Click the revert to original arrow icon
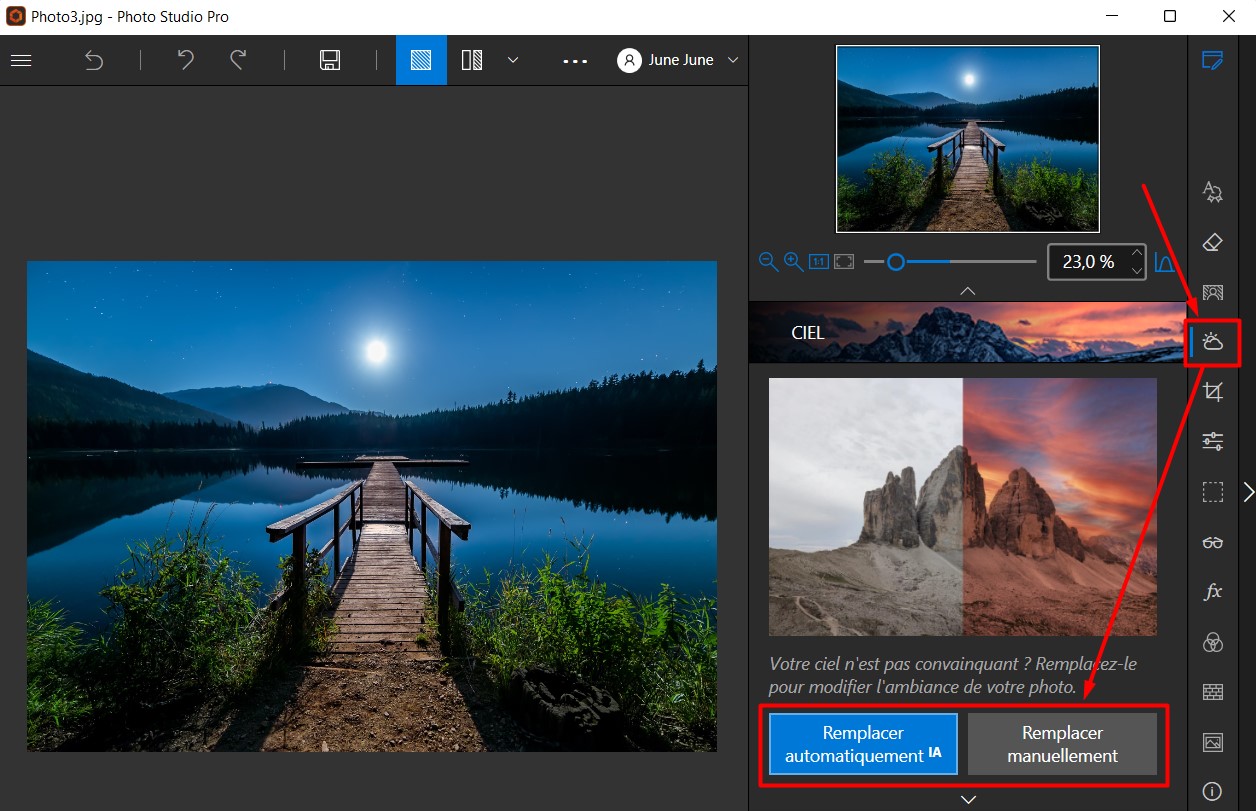Viewport: 1256px width, 811px height. pos(93,60)
